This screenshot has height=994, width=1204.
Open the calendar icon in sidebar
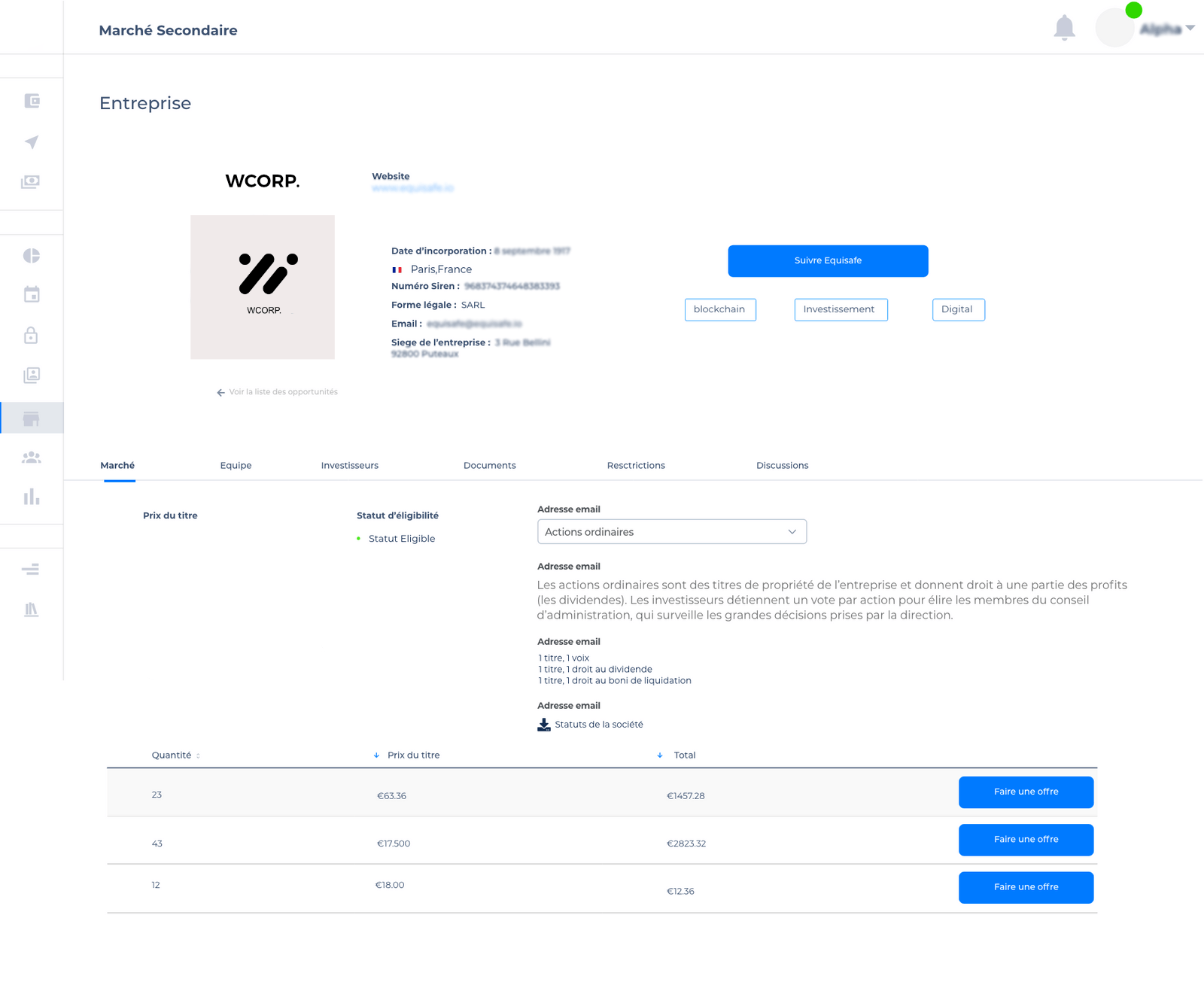(32, 294)
